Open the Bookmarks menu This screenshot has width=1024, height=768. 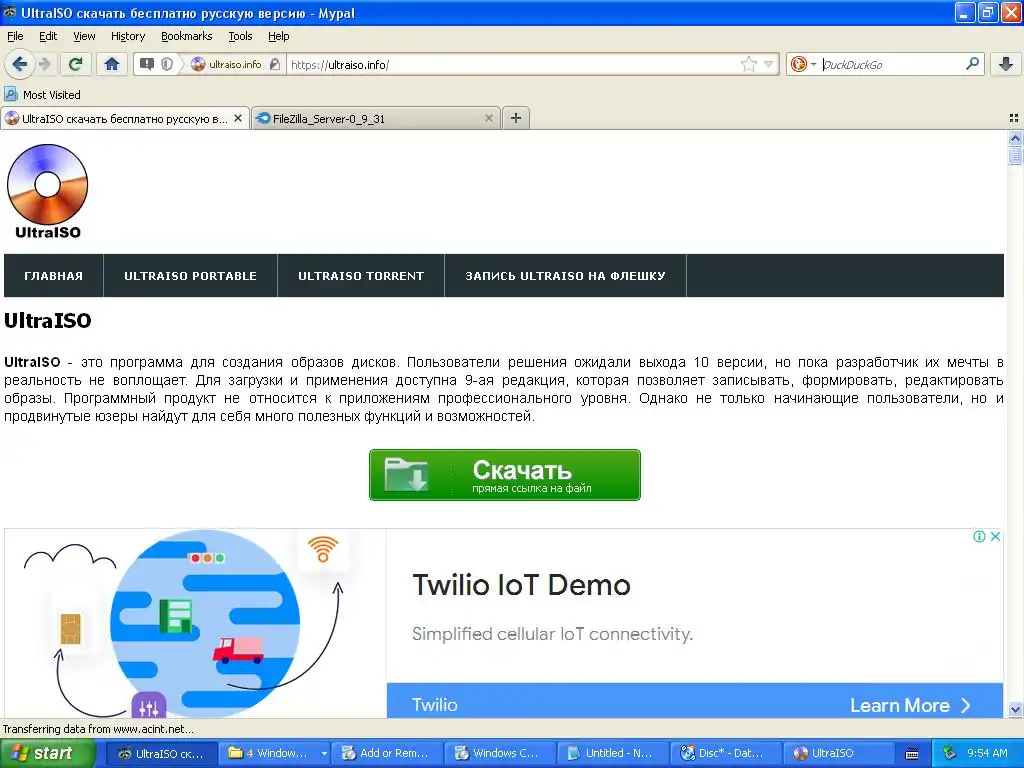186,36
